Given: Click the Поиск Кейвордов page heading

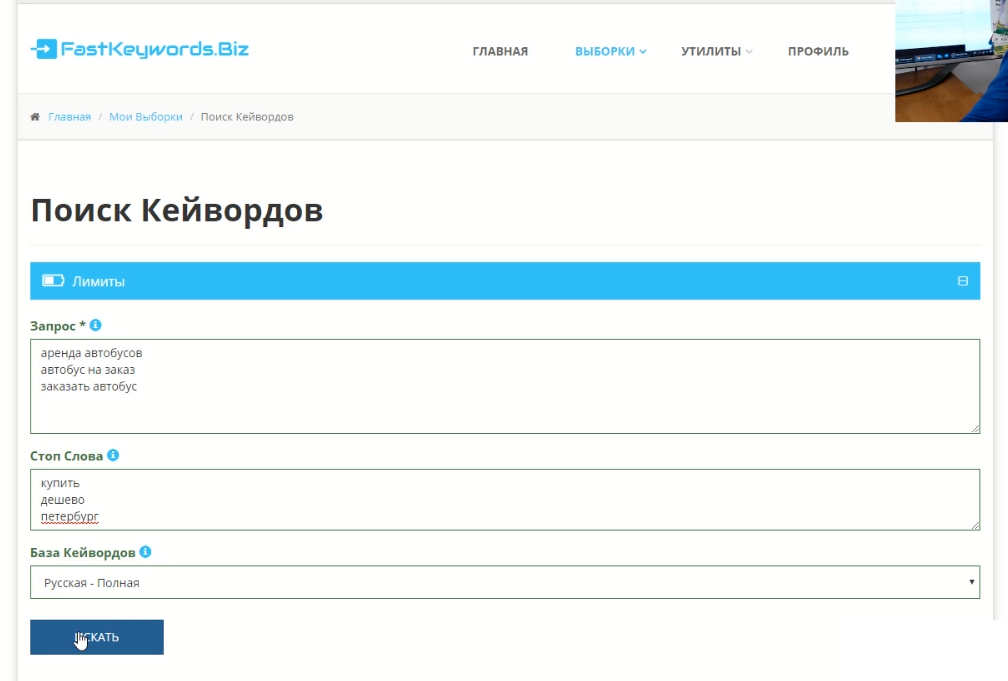Looking at the screenshot, I should pyautogui.click(x=177, y=210).
